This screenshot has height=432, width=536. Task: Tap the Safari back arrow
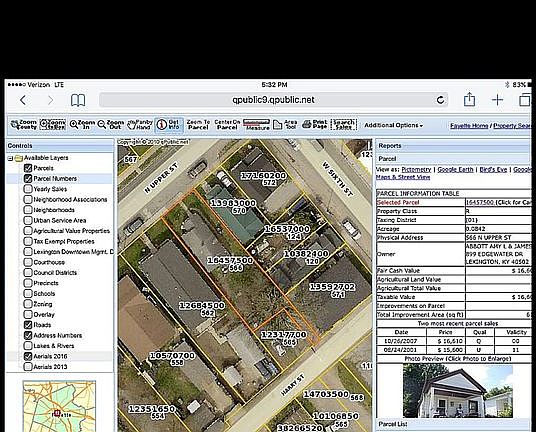pyautogui.click(x=23, y=100)
